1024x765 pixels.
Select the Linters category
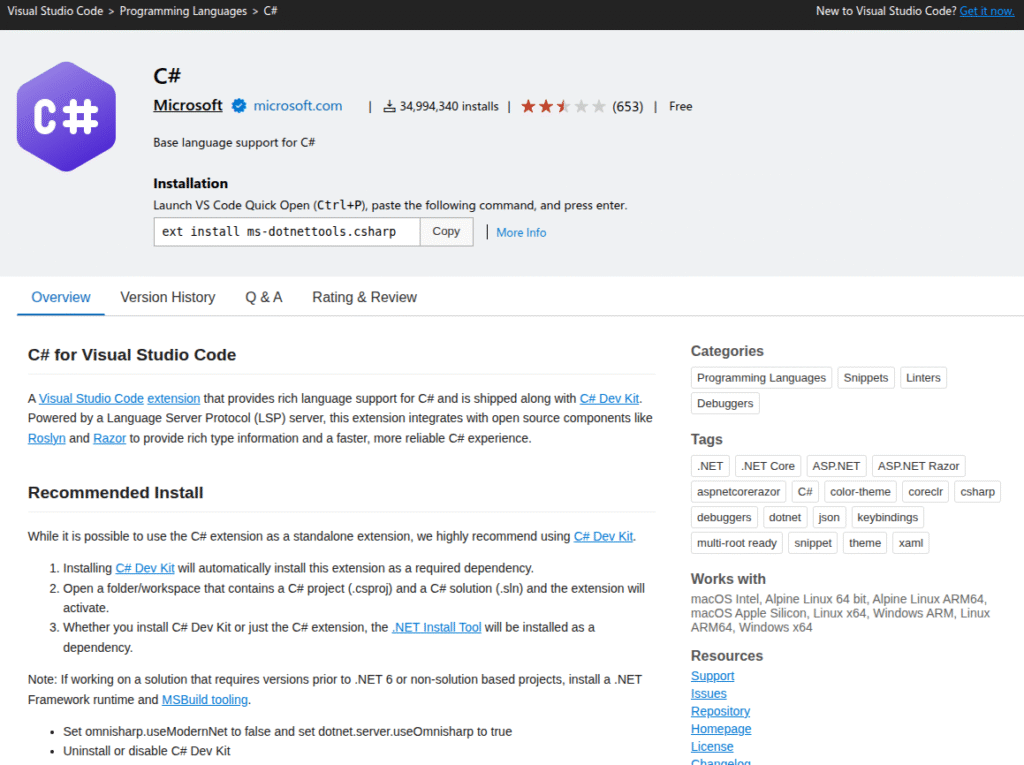(923, 378)
